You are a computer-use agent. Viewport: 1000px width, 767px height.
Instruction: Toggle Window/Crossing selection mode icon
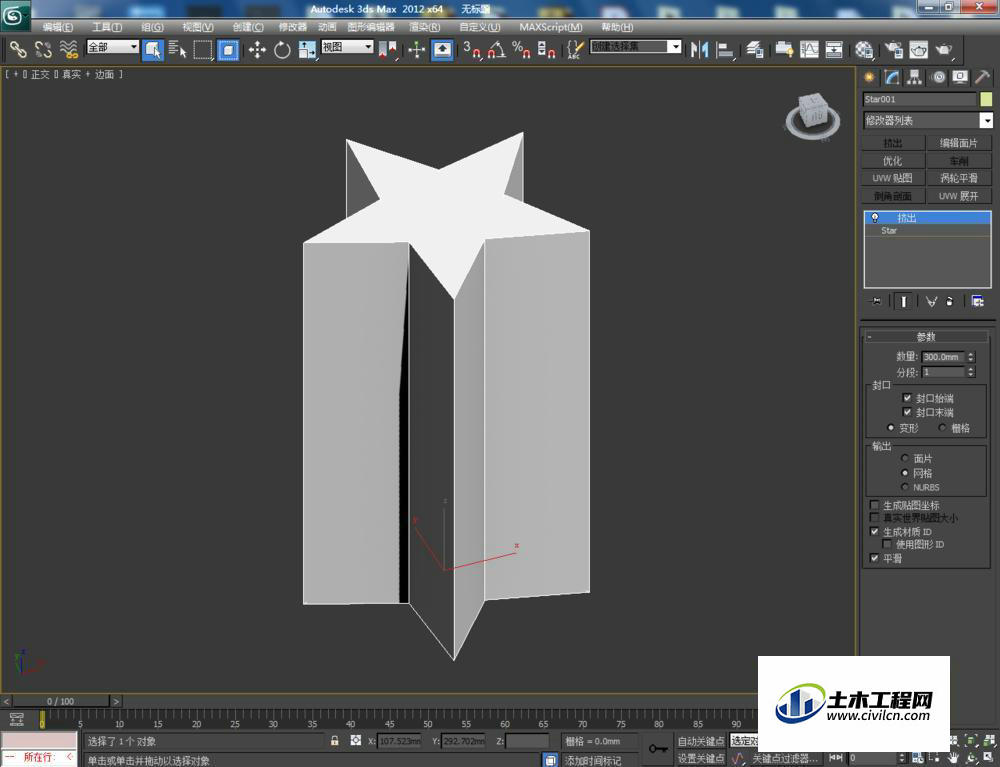(228, 49)
